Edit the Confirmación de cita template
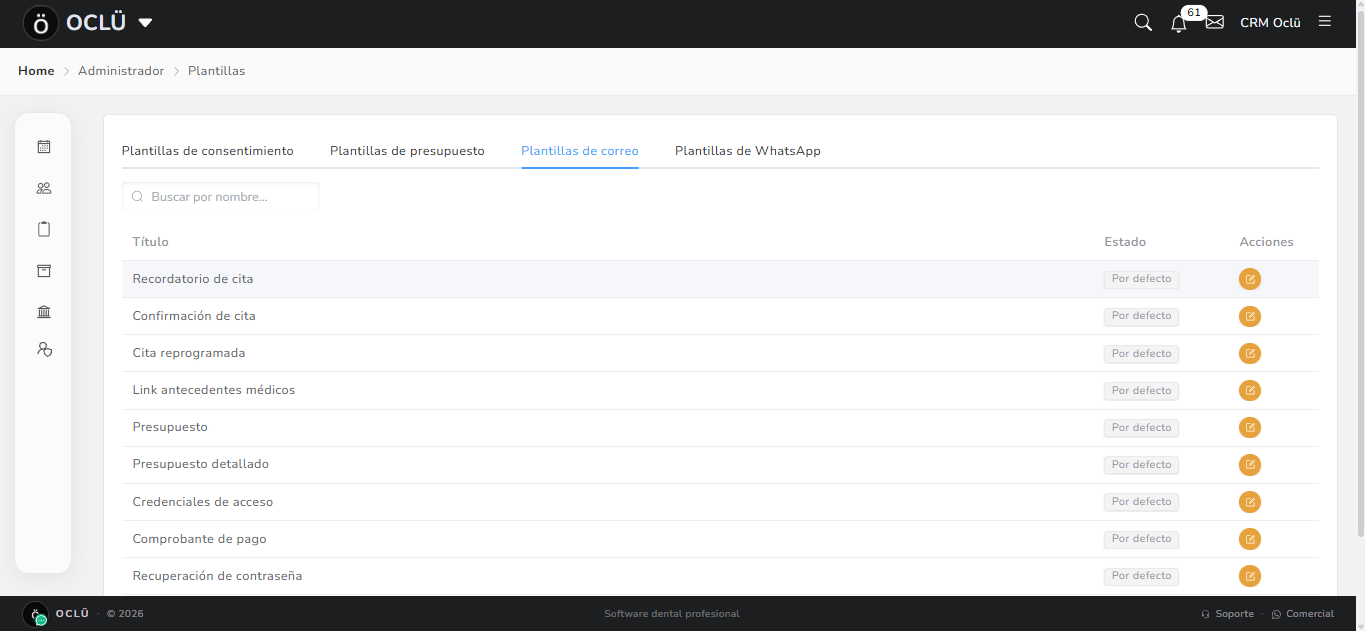Screen dimensions: 1365x631 [1250, 316]
